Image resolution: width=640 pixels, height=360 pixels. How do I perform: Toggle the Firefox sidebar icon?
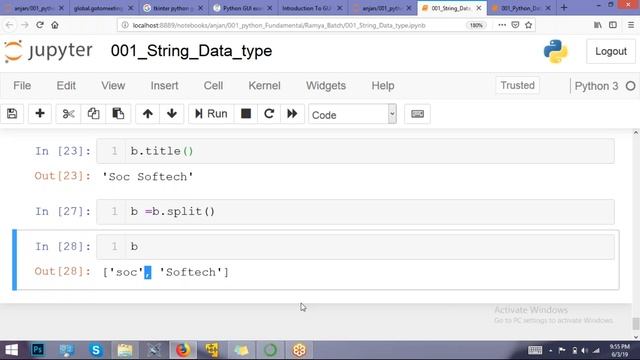coord(613,25)
